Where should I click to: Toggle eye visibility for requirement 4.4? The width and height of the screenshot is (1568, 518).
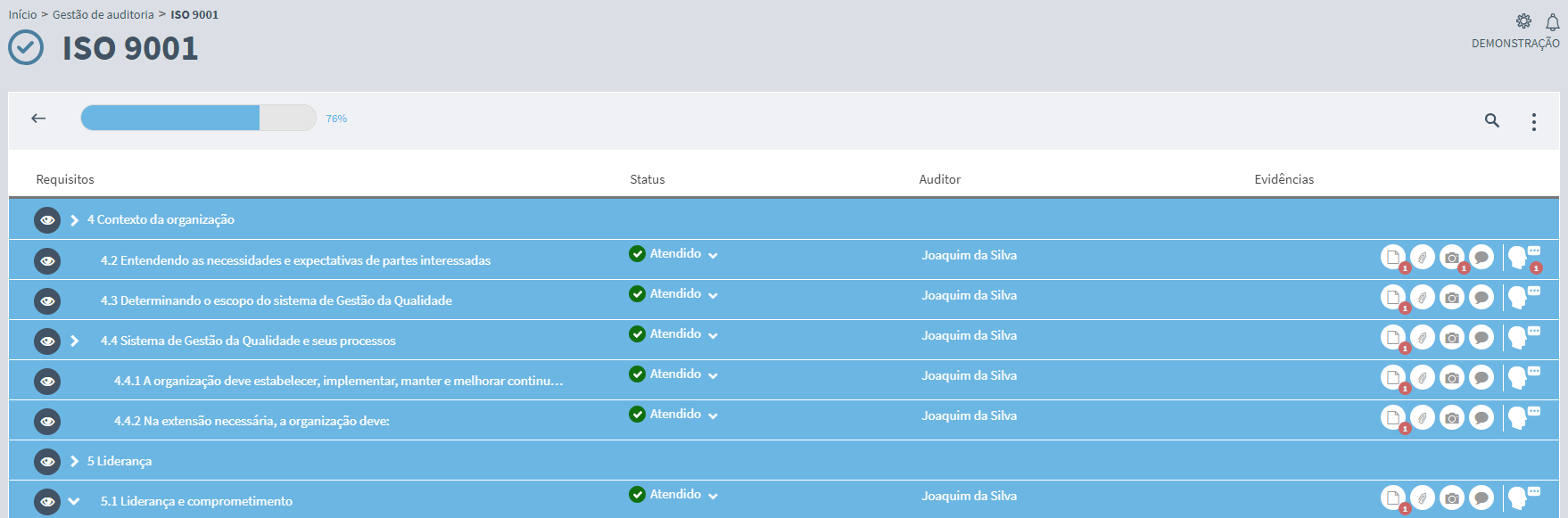(x=47, y=341)
